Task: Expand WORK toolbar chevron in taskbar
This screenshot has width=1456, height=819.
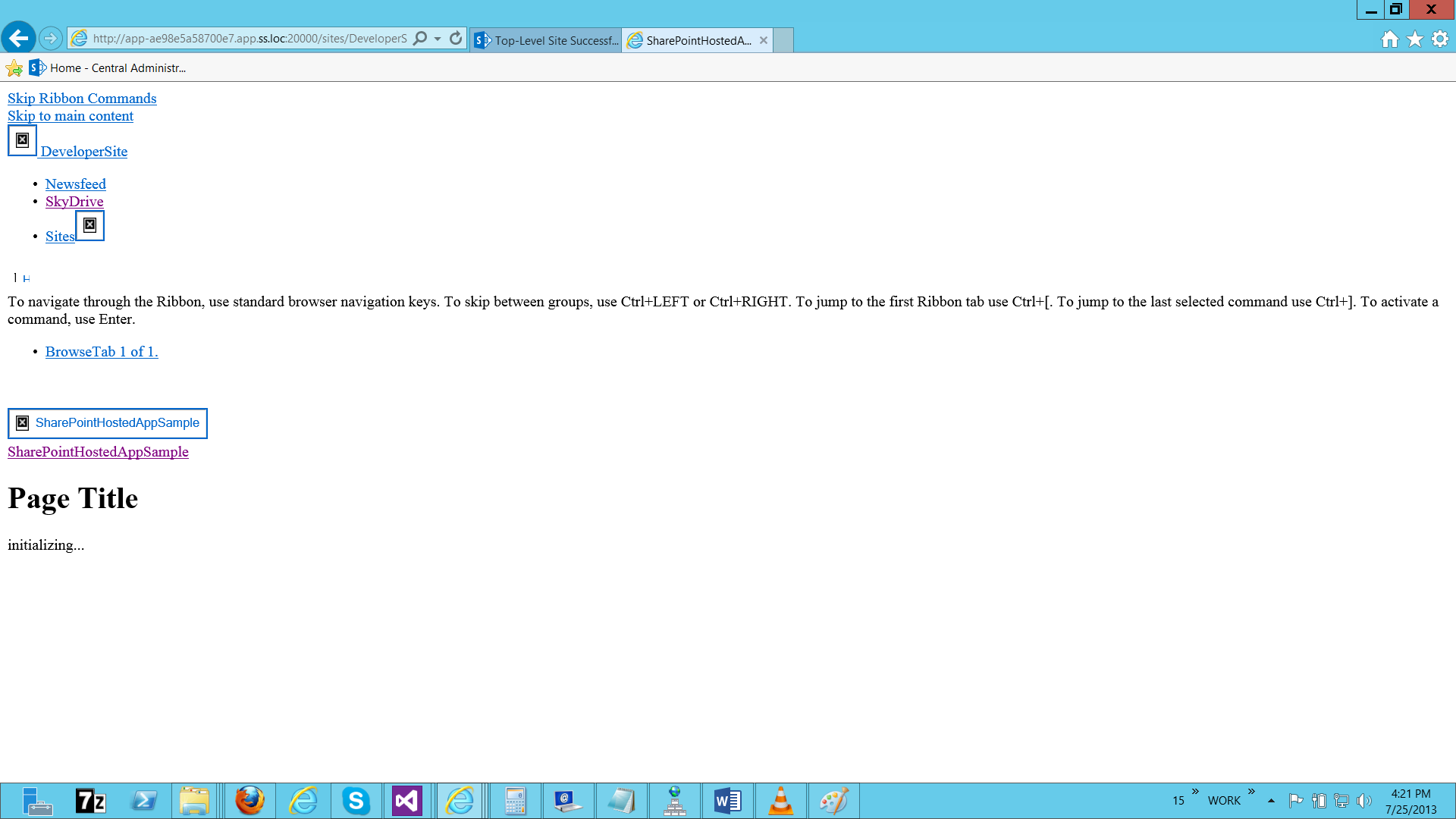Action: pos(1251,792)
